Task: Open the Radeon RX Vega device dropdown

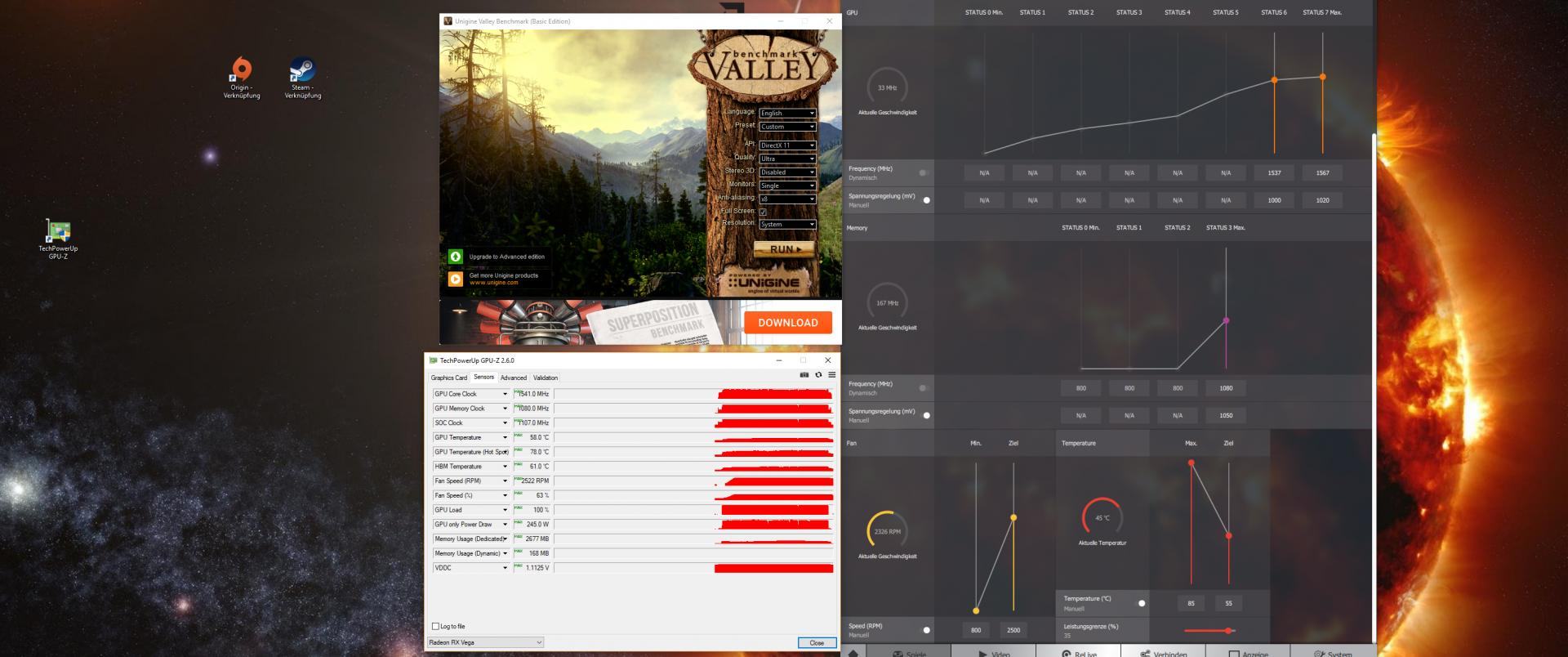Action: click(x=485, y=642)
